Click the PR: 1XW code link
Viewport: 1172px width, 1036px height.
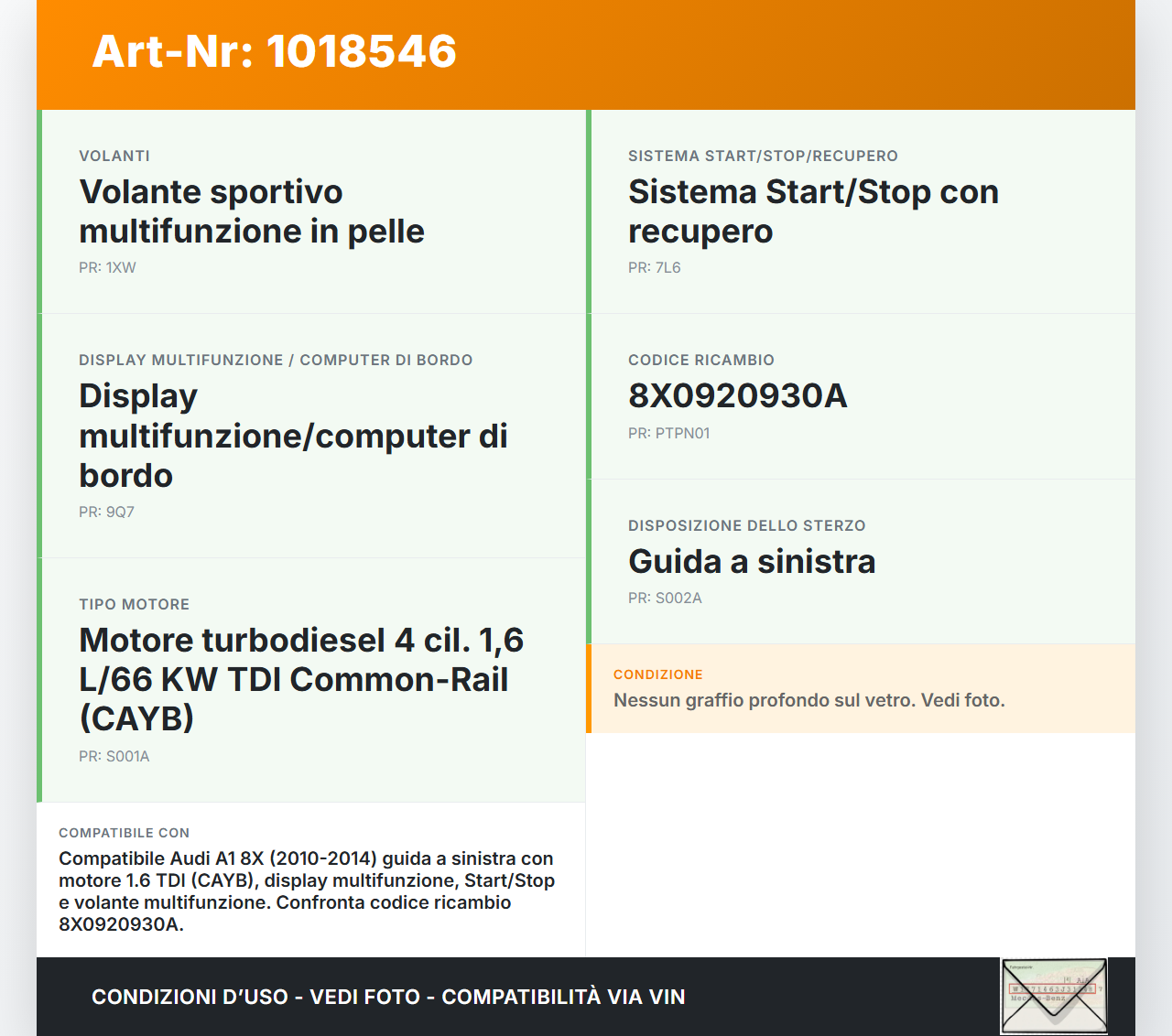[x=106, y=268]
